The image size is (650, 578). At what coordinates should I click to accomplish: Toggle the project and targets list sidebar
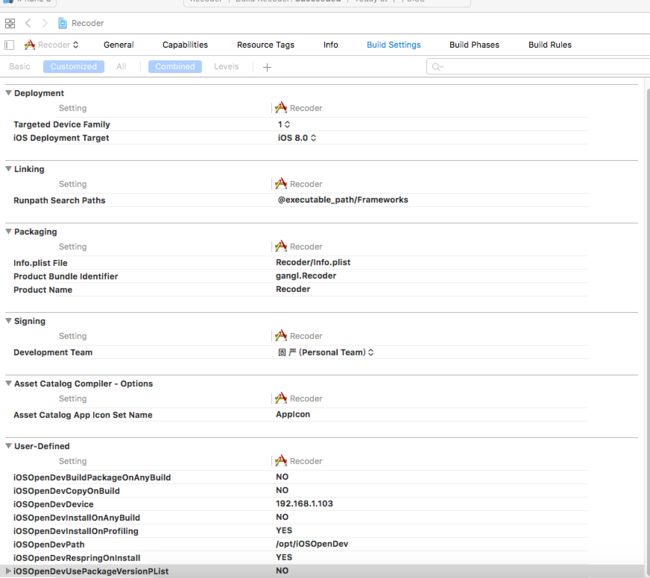(x=9, y=45)
